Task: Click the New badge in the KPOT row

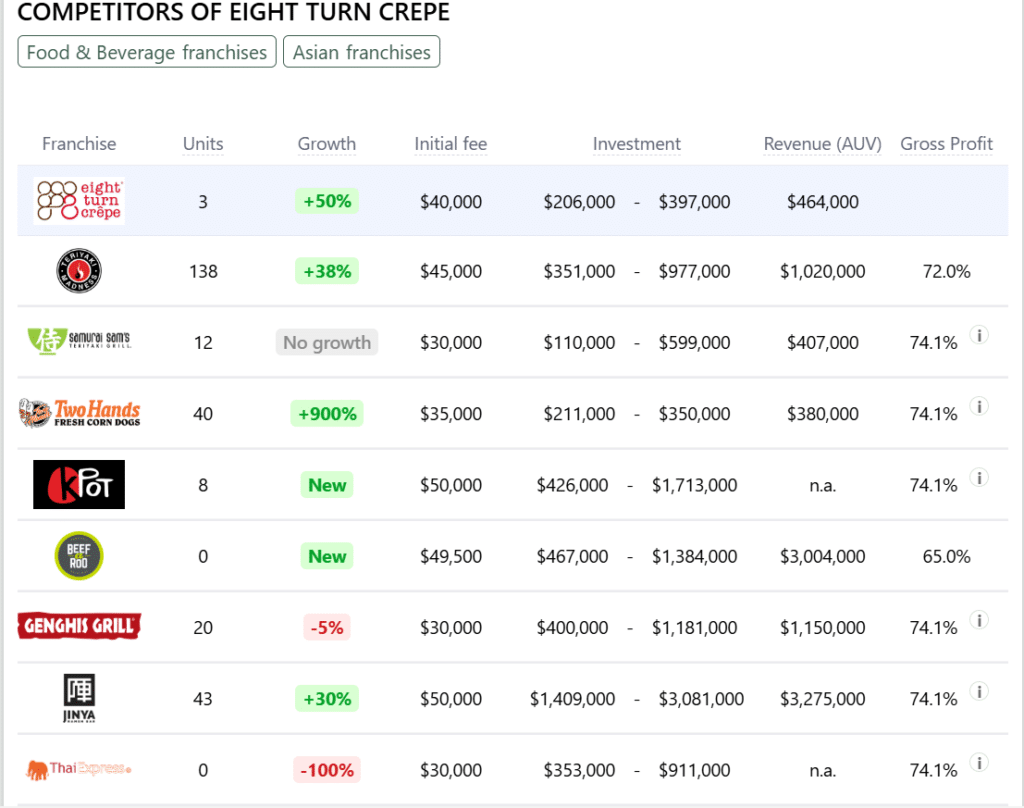Action: click(x=327, y=485)
